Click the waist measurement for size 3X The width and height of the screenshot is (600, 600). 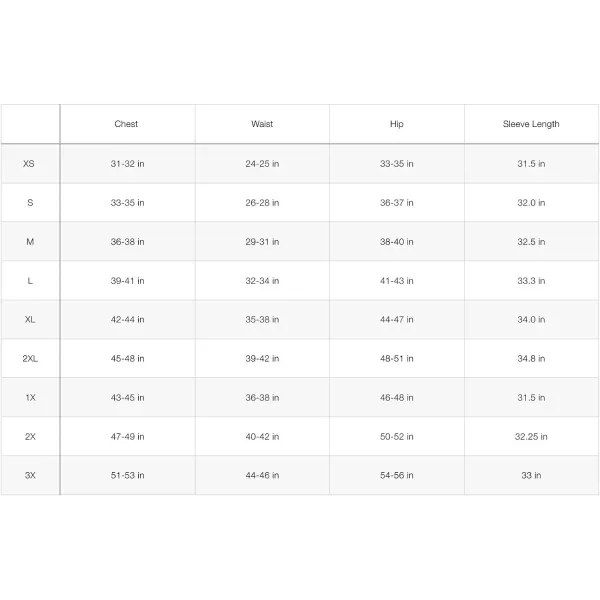[x=262, y=476]
